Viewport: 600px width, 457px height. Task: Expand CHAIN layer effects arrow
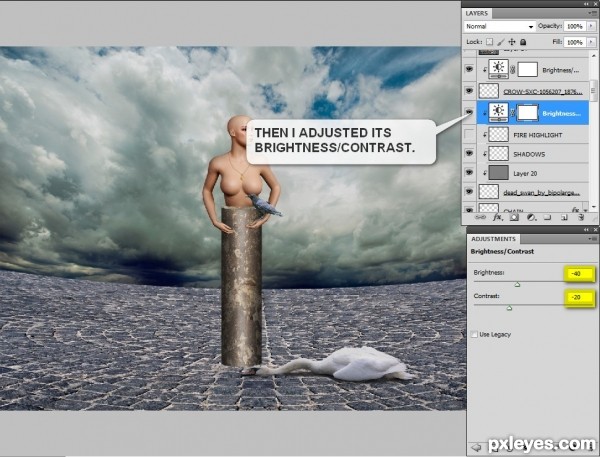click(x=585, y=211)
